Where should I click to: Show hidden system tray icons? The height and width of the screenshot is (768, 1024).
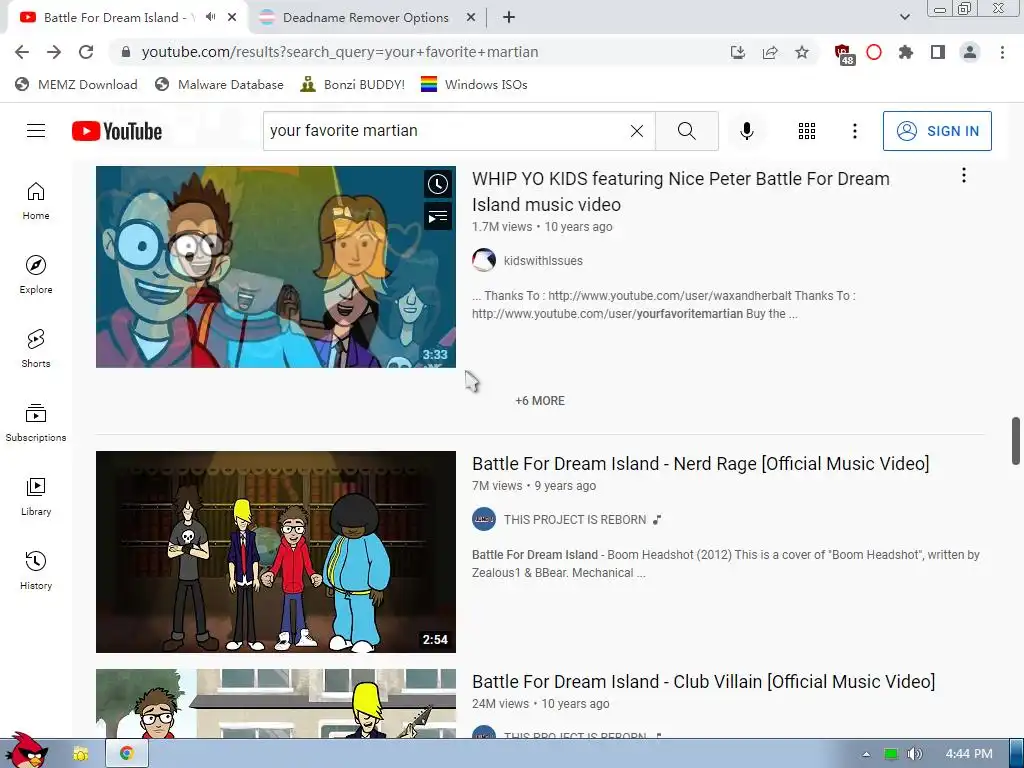866,754
